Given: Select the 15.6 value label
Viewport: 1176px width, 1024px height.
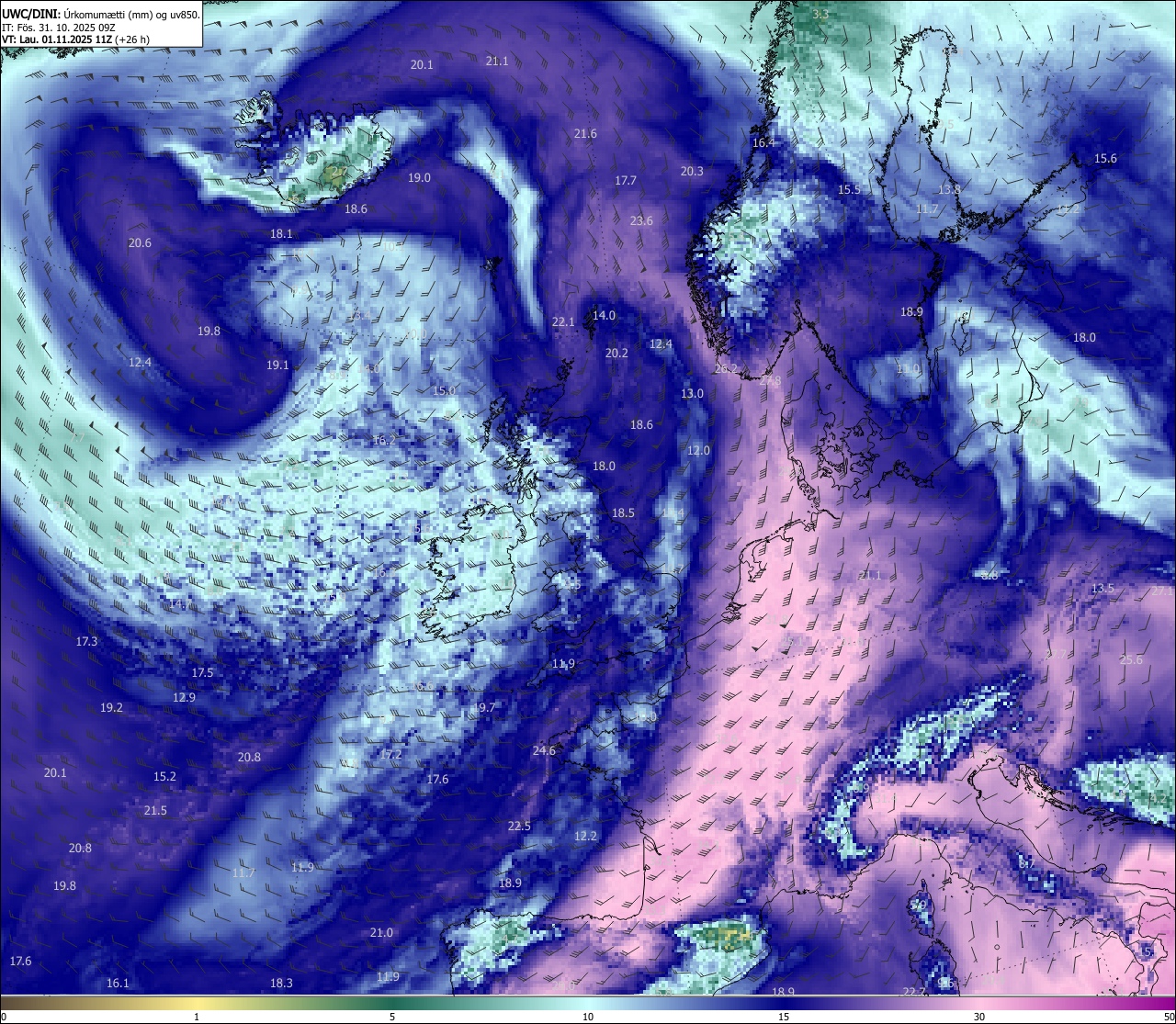Looking at the screenshot, I should point(1105,159).
